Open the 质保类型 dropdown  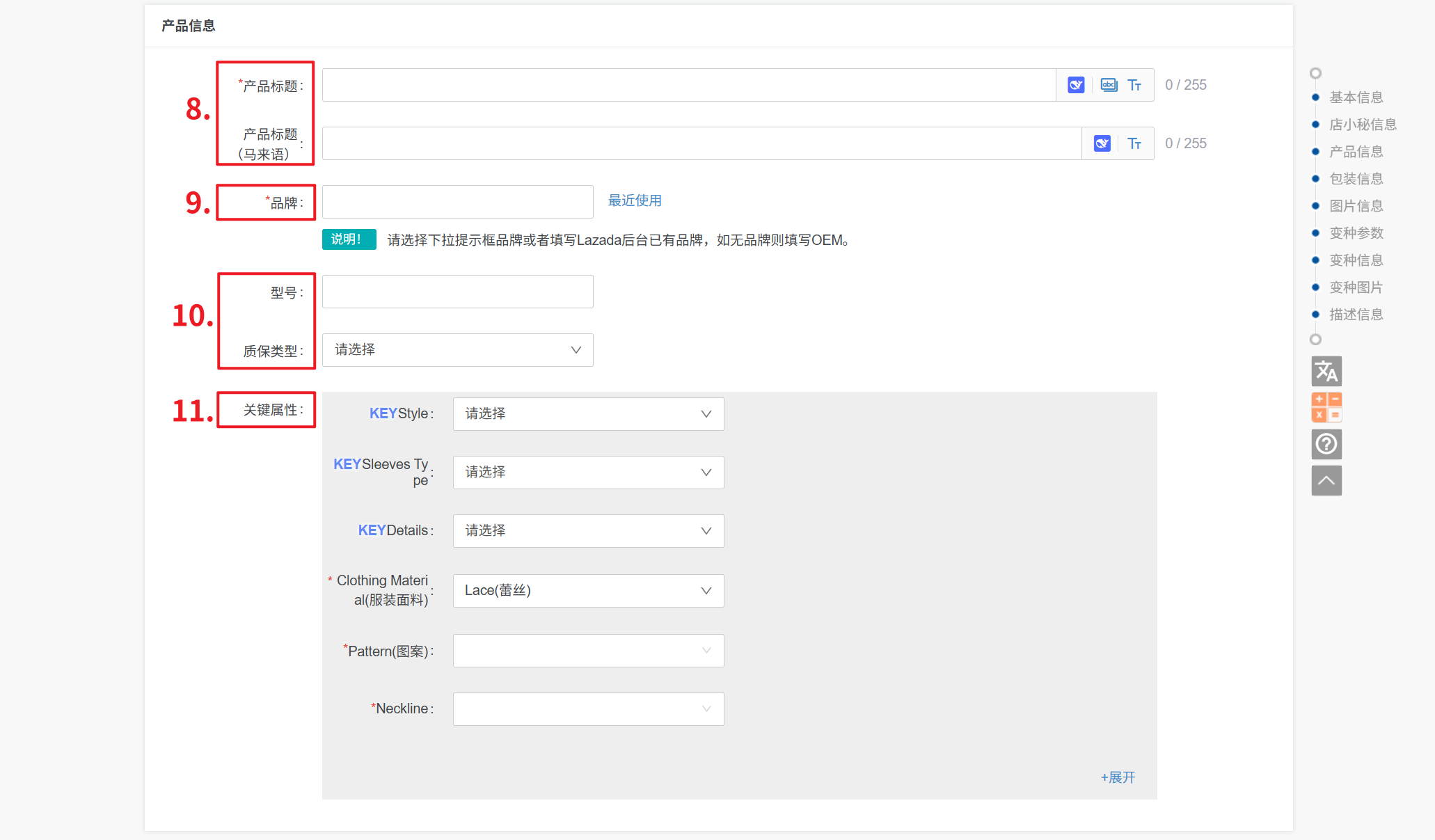(x=457, y=350)
